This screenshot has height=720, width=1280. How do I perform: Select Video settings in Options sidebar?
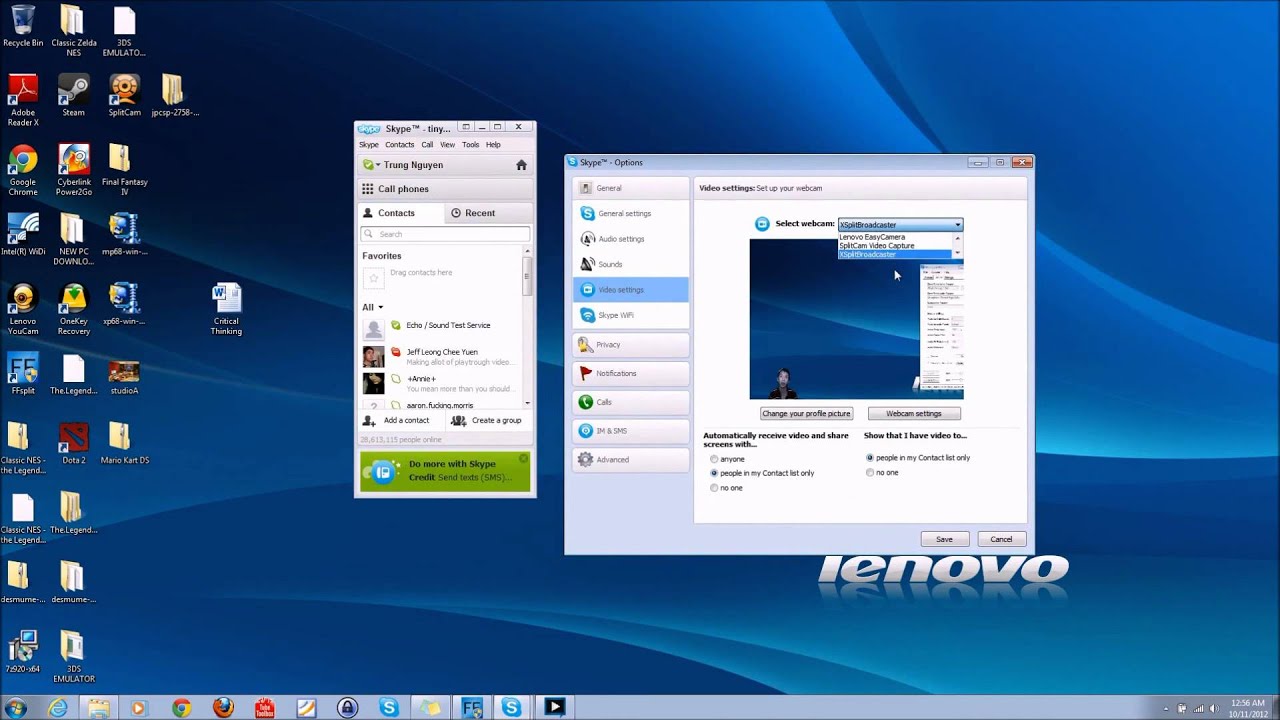631,290
